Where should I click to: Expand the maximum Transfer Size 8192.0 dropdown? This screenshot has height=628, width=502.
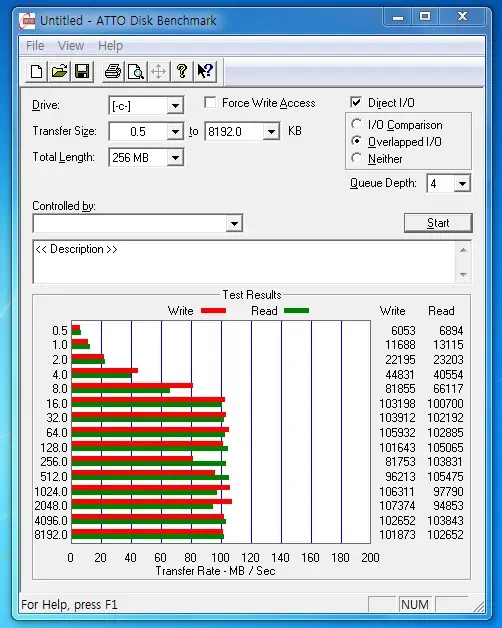coord(271,132)
